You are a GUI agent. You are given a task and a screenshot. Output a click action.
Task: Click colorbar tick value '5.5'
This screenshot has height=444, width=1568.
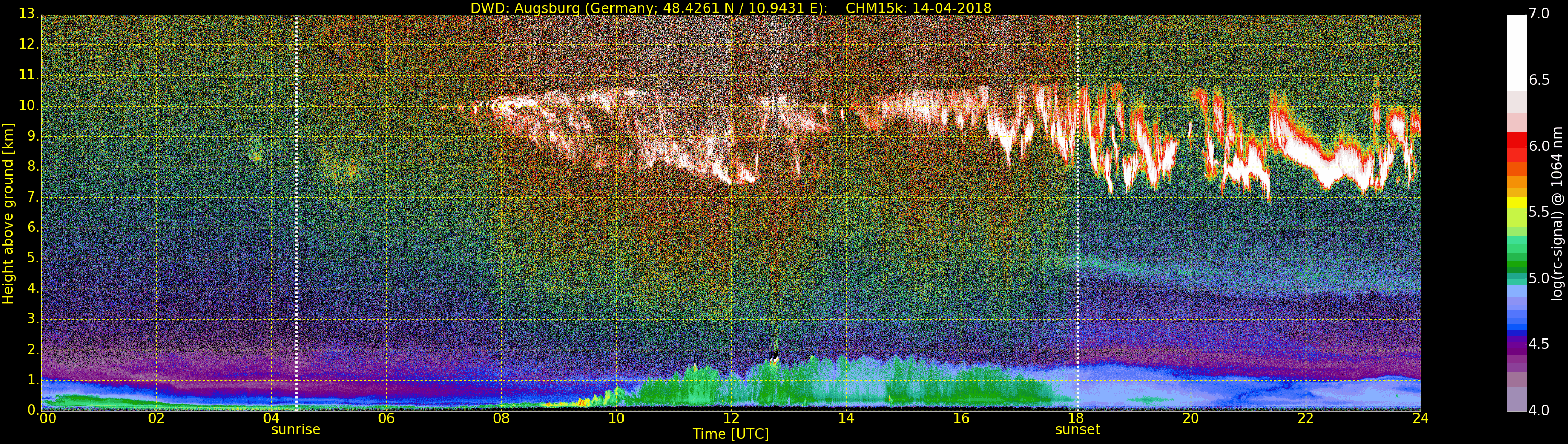click(1539, 212)
